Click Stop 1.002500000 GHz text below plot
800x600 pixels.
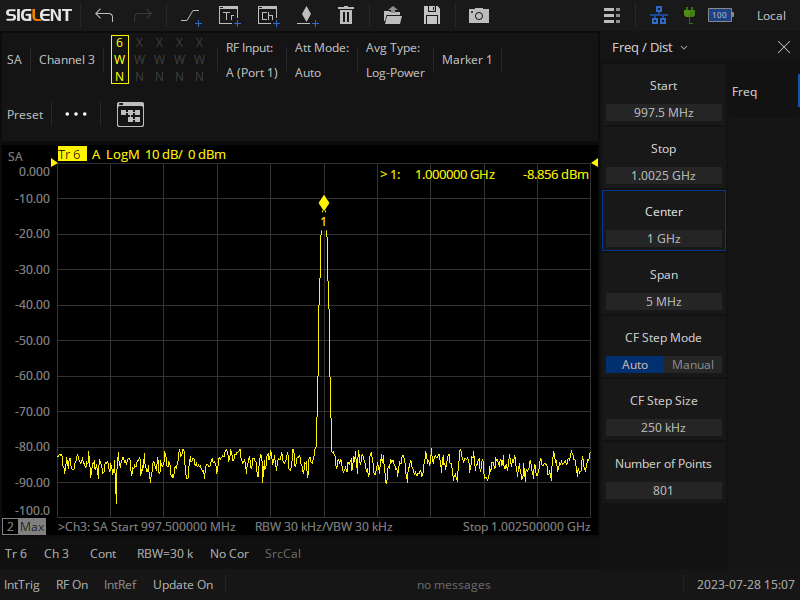click(x=527, y=527)
